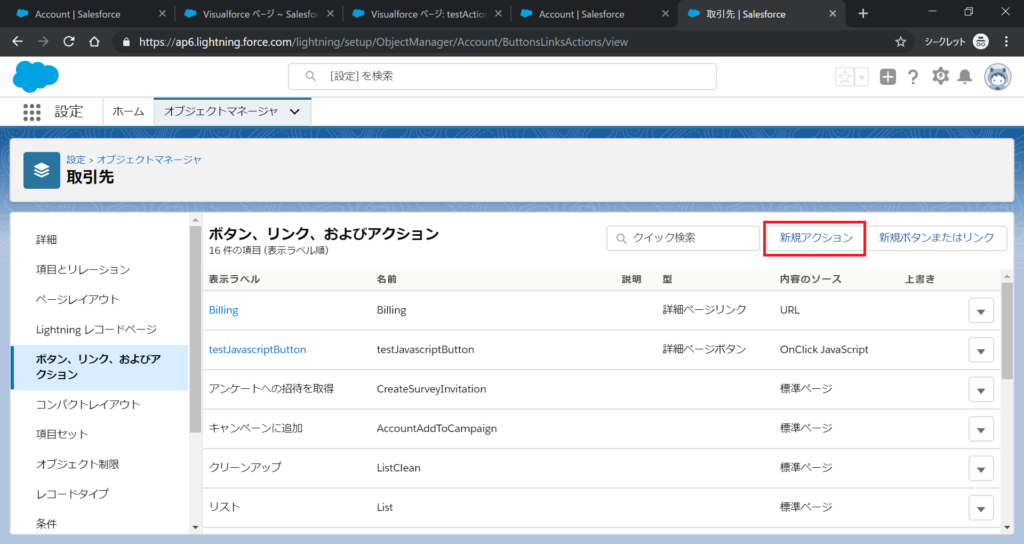Select ページレイアウト in the sidebar
The width and height of the screenshot is (1024, 544).
click(x=78, y=299)
